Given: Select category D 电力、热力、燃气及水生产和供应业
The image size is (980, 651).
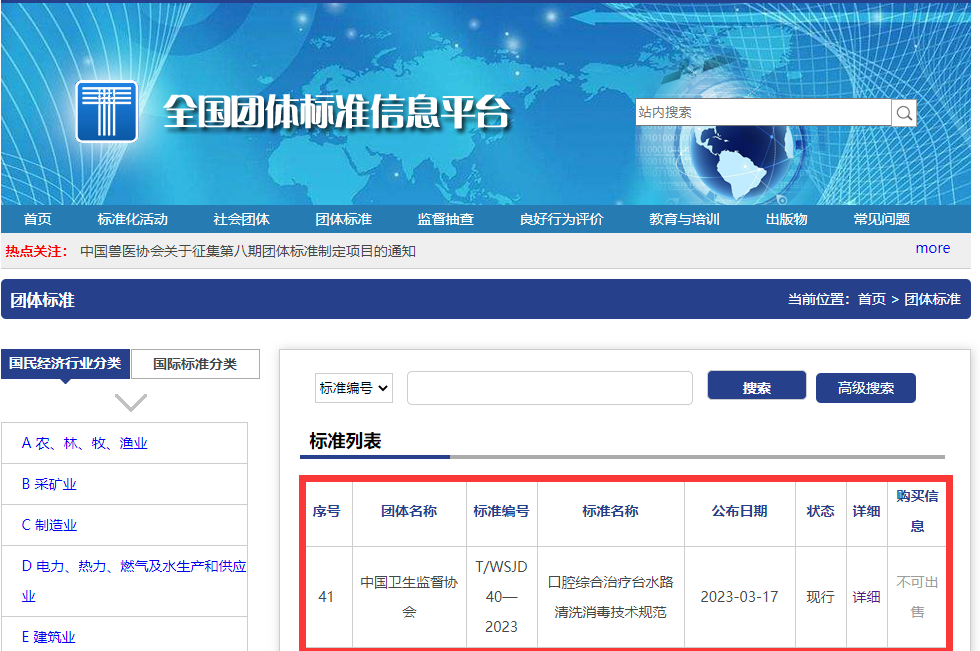Looking at the screenshot, I should [134, 581].
